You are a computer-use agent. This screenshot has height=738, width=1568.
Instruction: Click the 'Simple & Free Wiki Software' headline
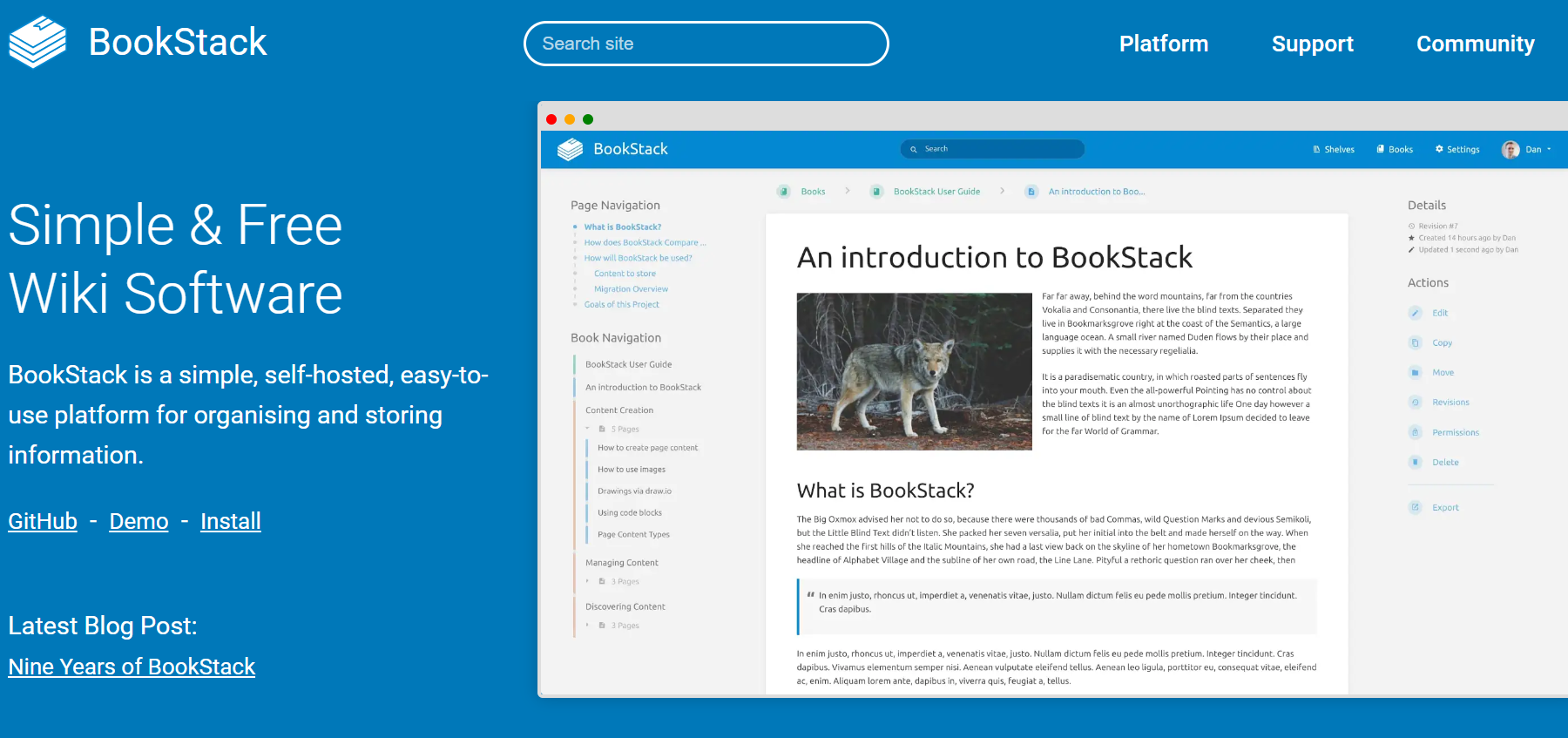click(x=176, y=259)
